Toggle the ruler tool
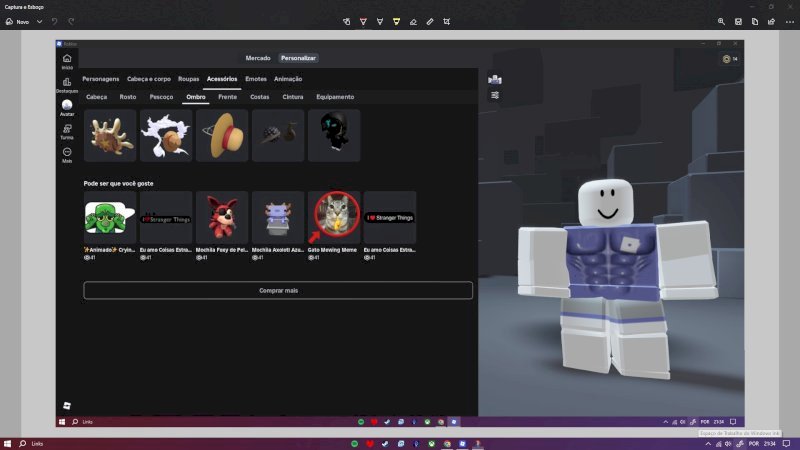 click(430, 21)
